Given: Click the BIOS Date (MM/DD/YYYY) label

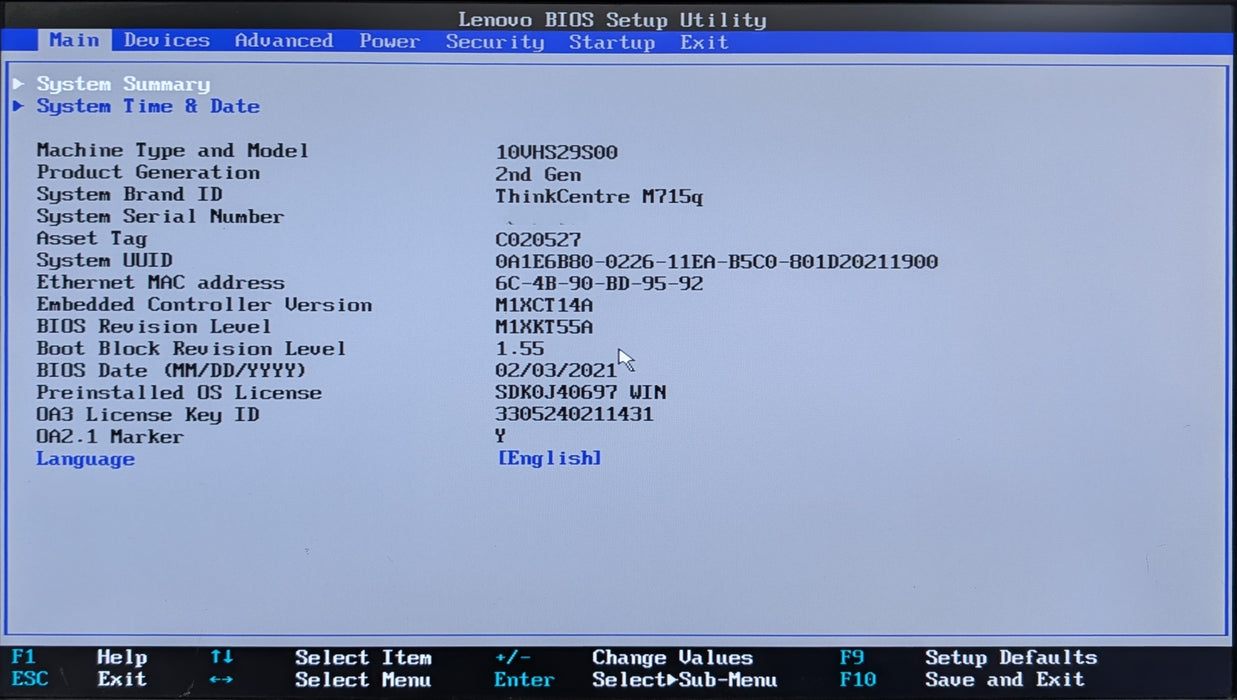Looking at the screenshot, I should pyautogui.click(x=171, y=371).
